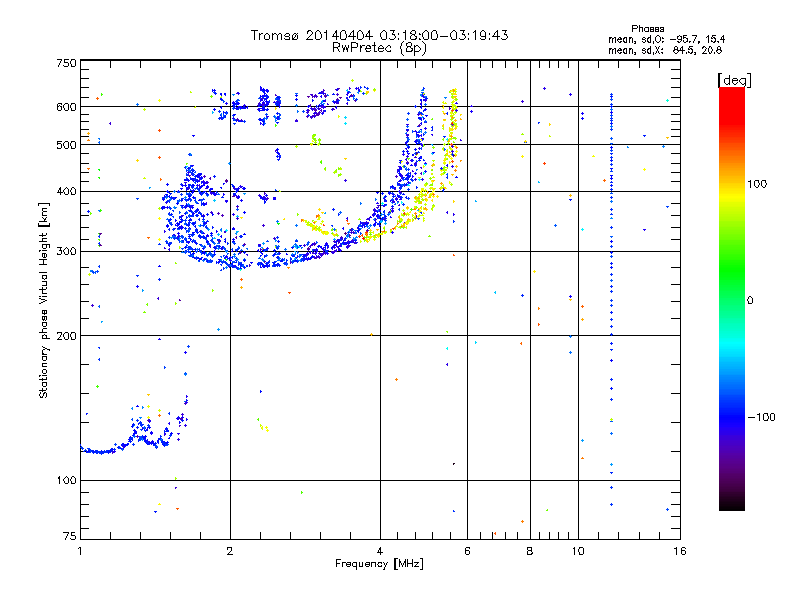Screen dimensions: 800x600
Task: Click the 'mean, sd,O: -95.7, 15.4' line
Action: [666, 39]
